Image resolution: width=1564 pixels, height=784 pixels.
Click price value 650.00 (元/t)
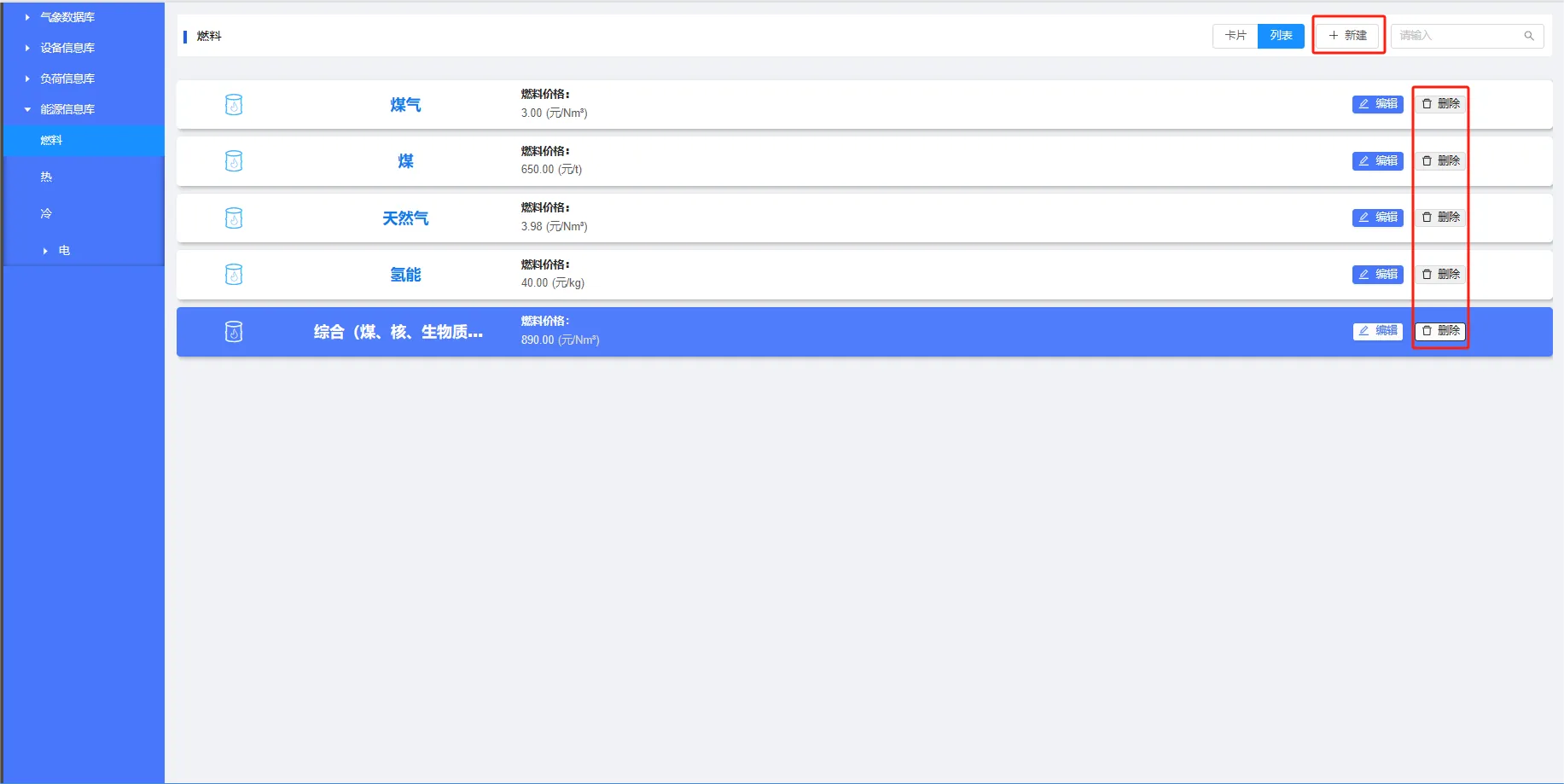[x=552, y=170]
